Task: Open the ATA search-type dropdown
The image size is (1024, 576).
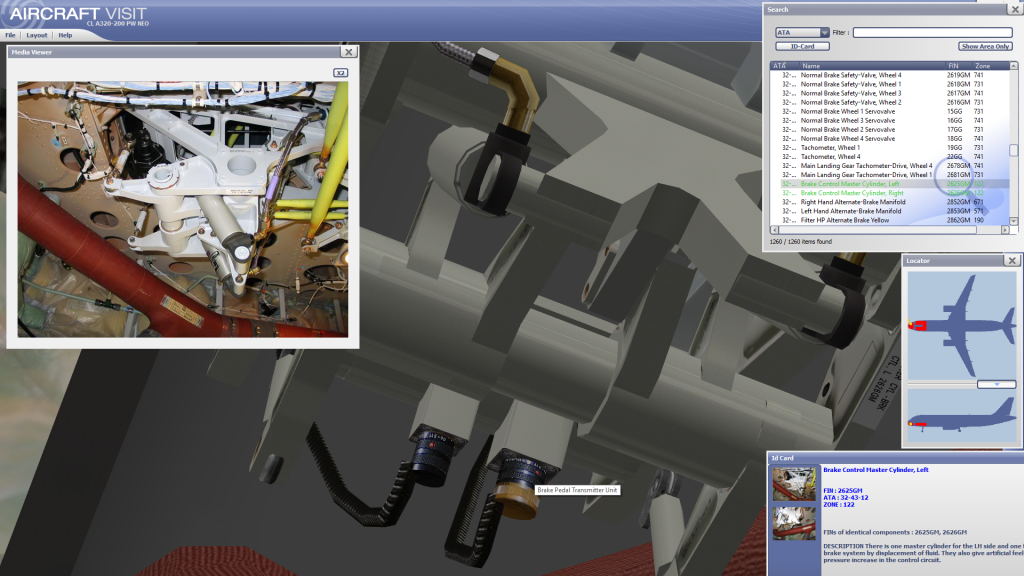Action: click(x=802, y=33)
